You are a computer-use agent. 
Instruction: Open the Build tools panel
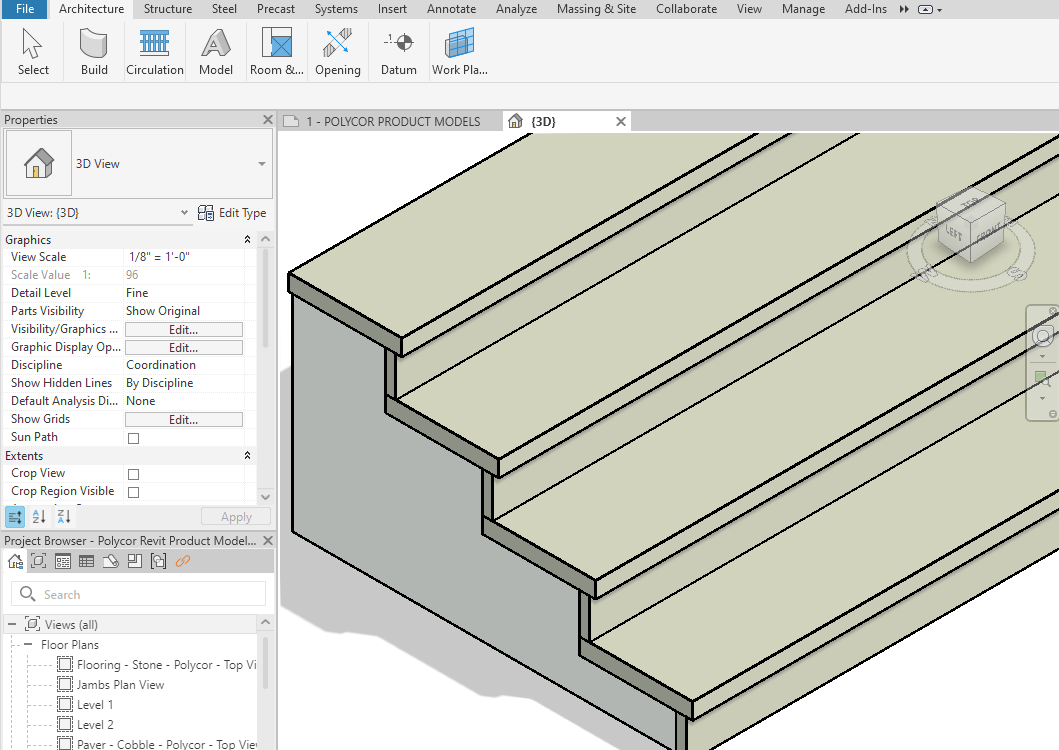94,50
